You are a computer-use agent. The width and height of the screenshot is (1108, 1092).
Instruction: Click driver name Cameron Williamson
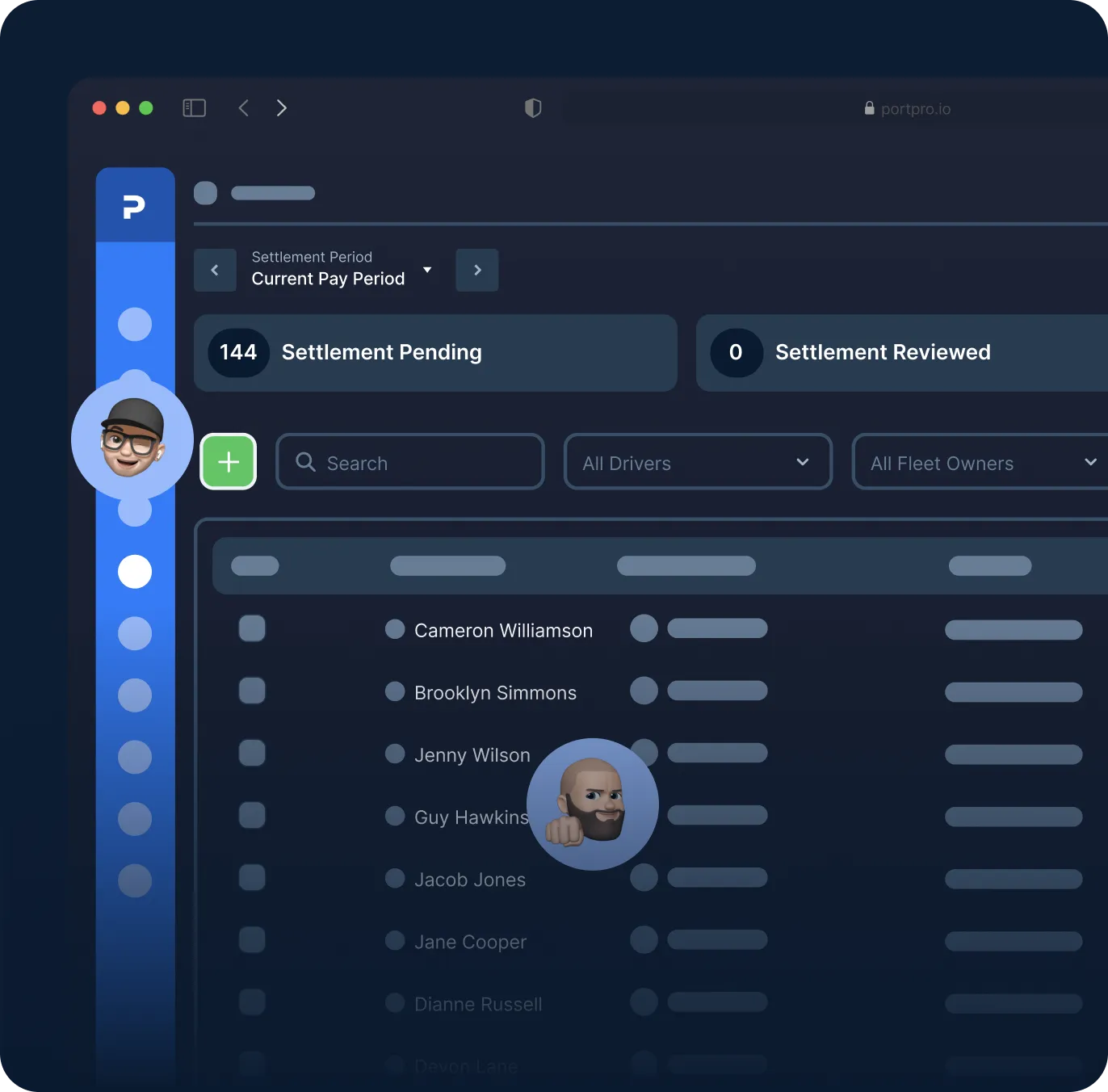pos(503,631)
